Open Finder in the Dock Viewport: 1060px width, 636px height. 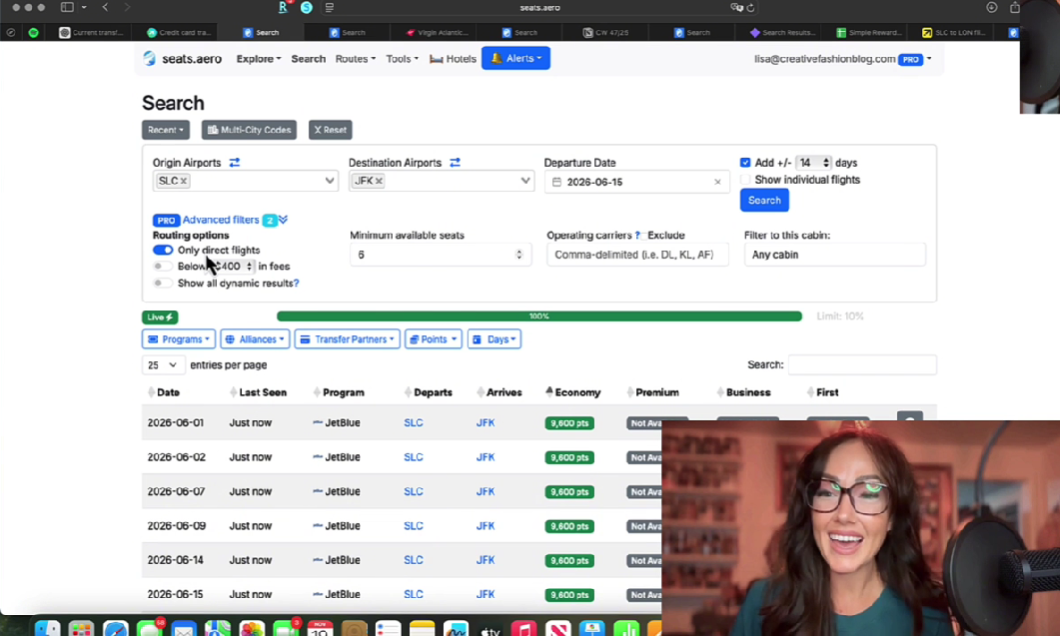47,628
